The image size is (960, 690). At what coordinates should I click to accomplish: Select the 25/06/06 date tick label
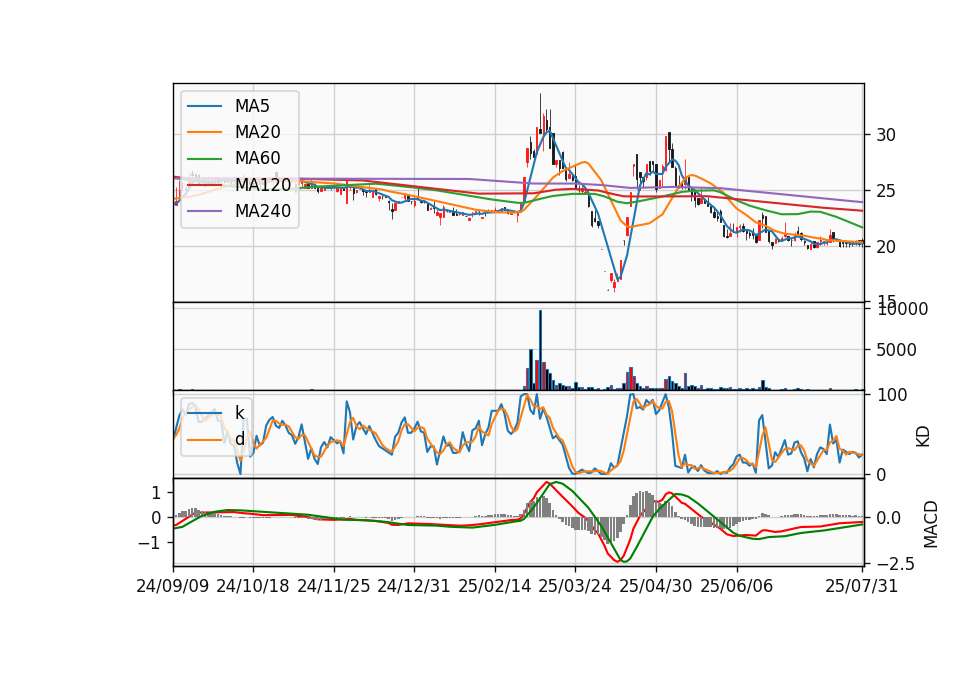737,586
